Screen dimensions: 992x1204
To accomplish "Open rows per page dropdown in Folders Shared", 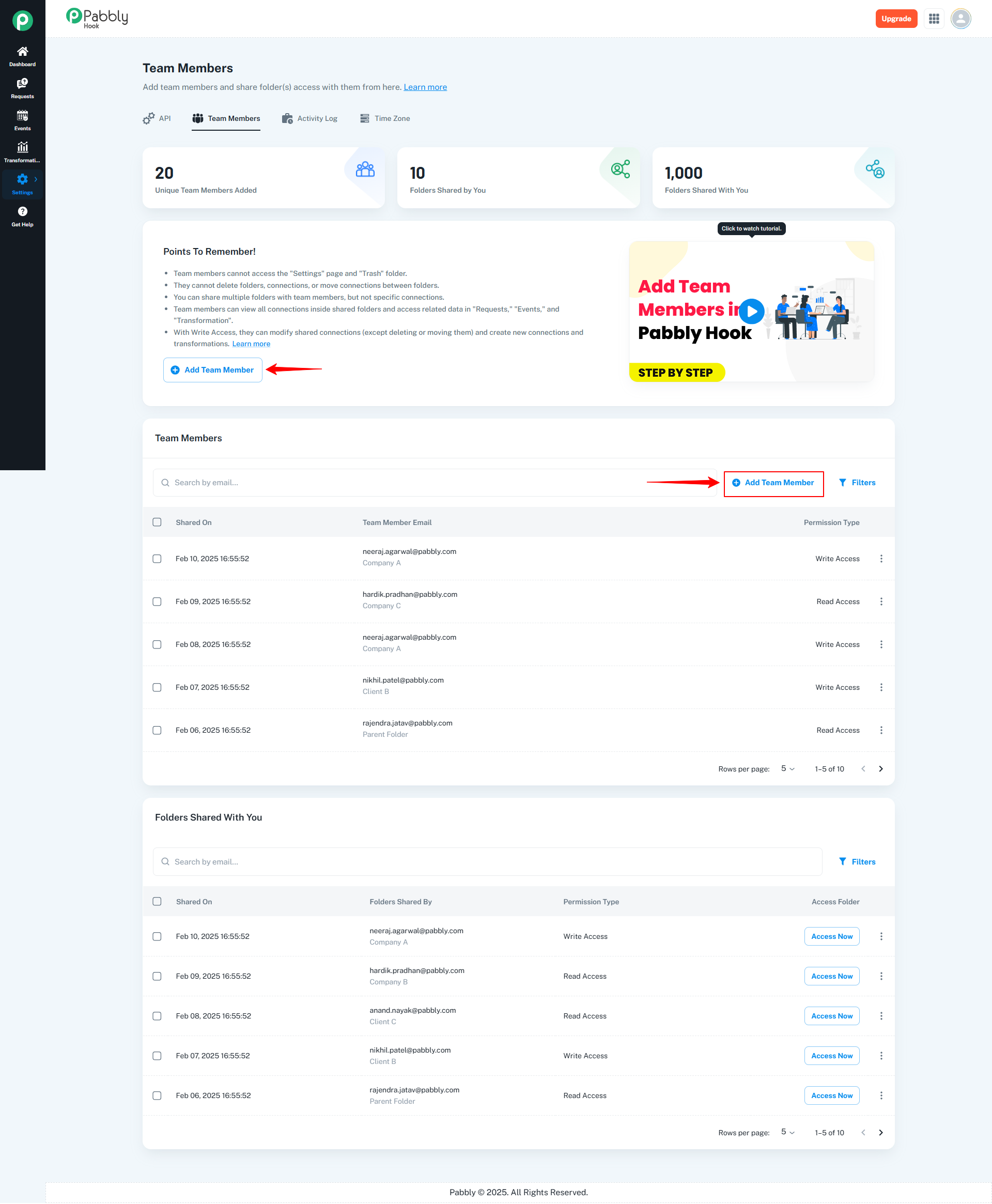I will 787,1132.
